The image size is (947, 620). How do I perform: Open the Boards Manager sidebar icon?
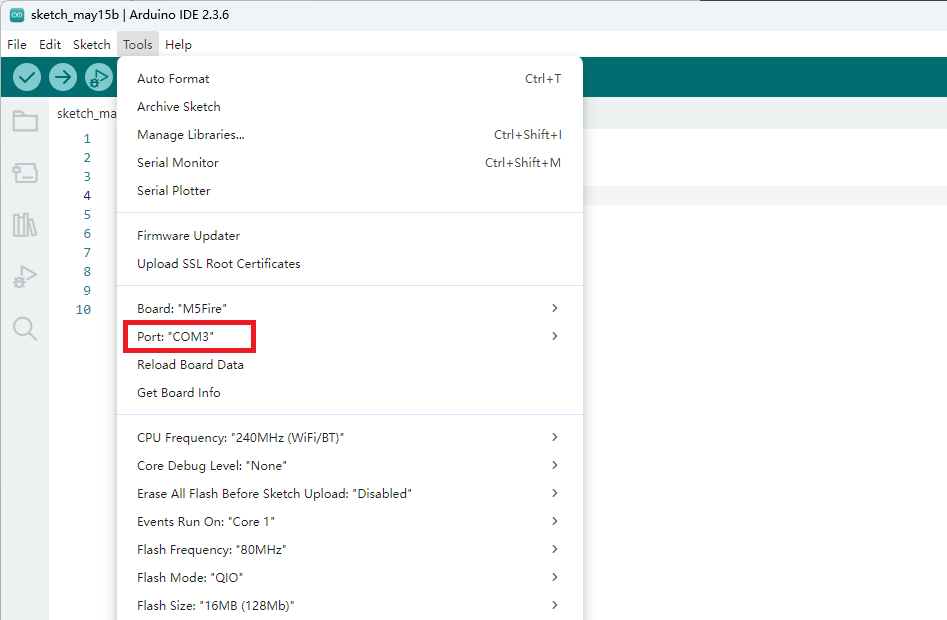[25, 173]
